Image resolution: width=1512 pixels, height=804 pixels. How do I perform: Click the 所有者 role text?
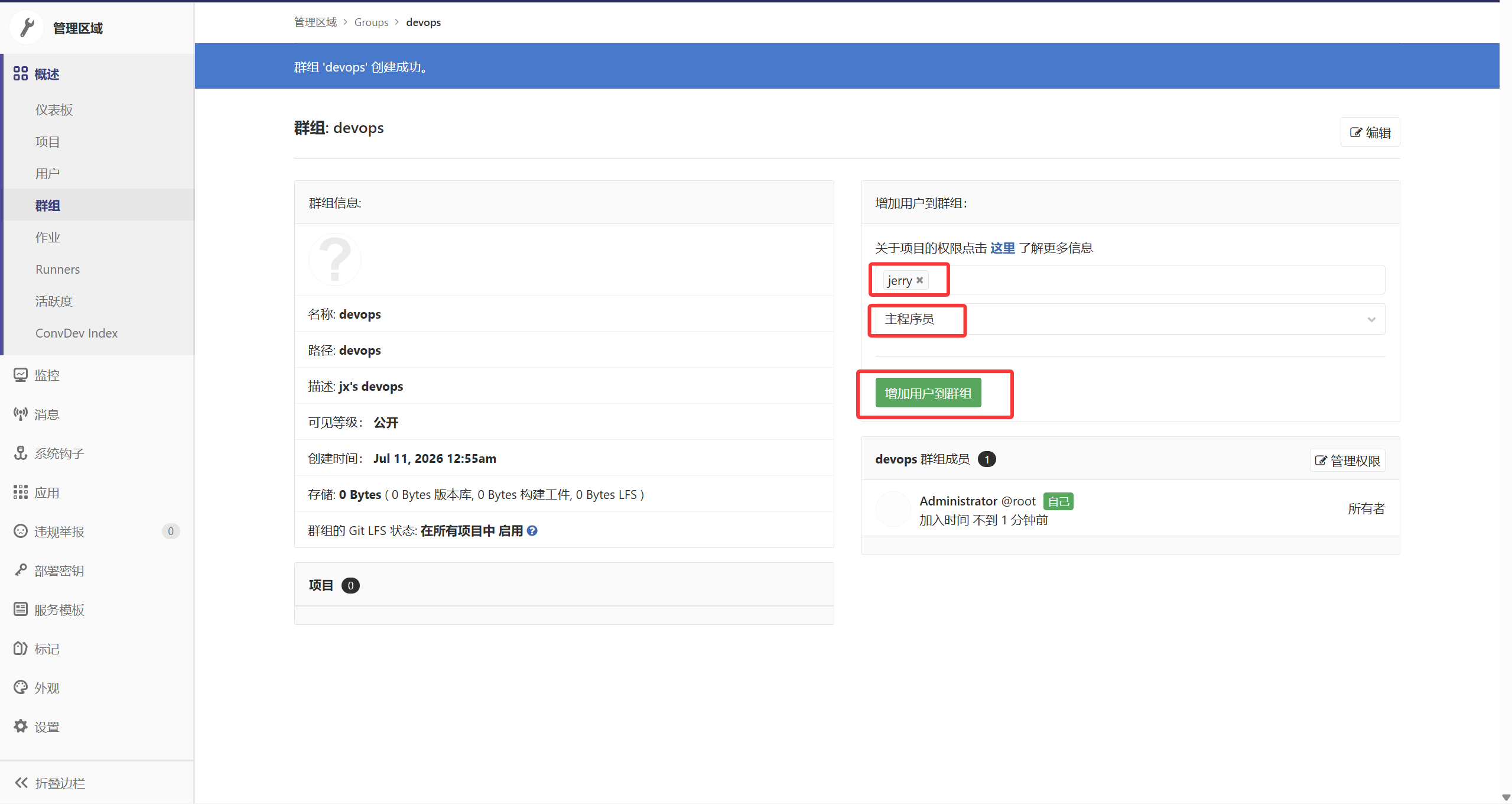pos(1366,508)
